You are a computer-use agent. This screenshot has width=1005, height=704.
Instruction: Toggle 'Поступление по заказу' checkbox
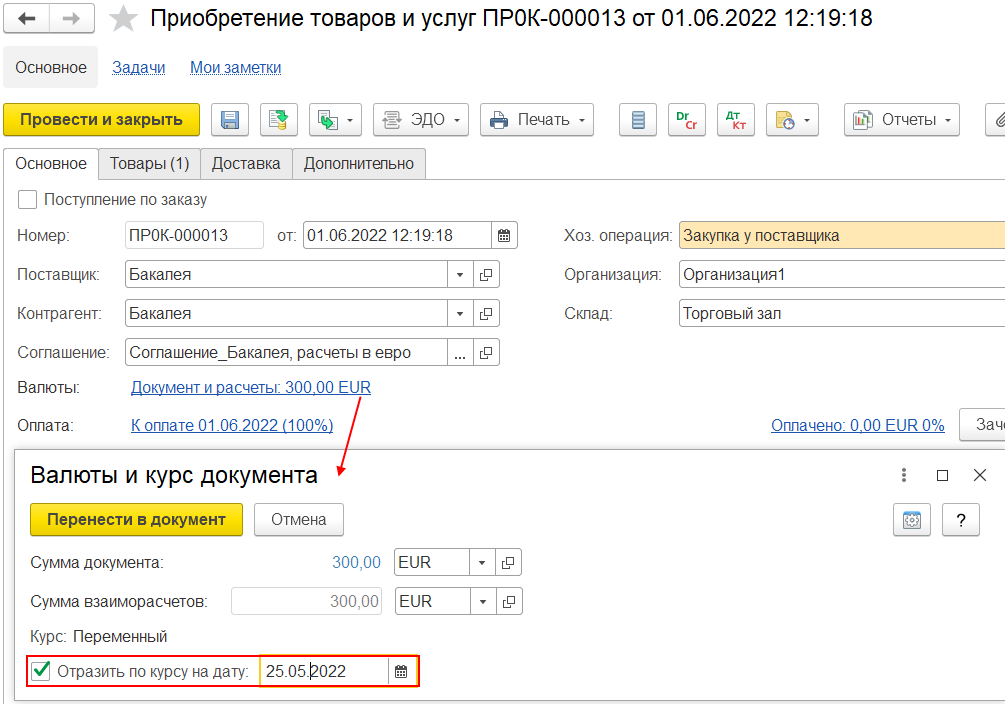(28, 199)
